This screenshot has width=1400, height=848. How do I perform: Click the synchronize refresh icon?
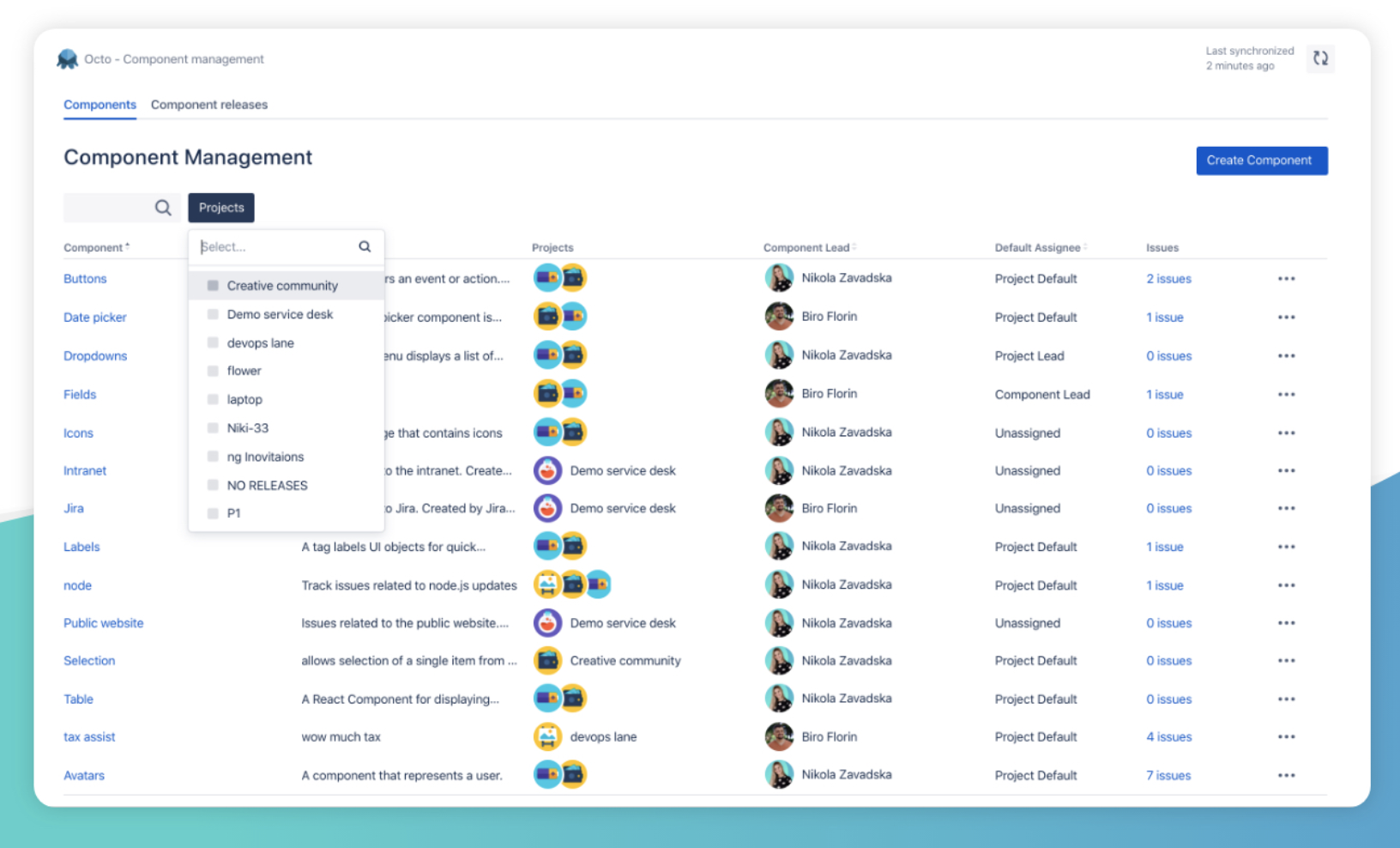[1320, 58]
